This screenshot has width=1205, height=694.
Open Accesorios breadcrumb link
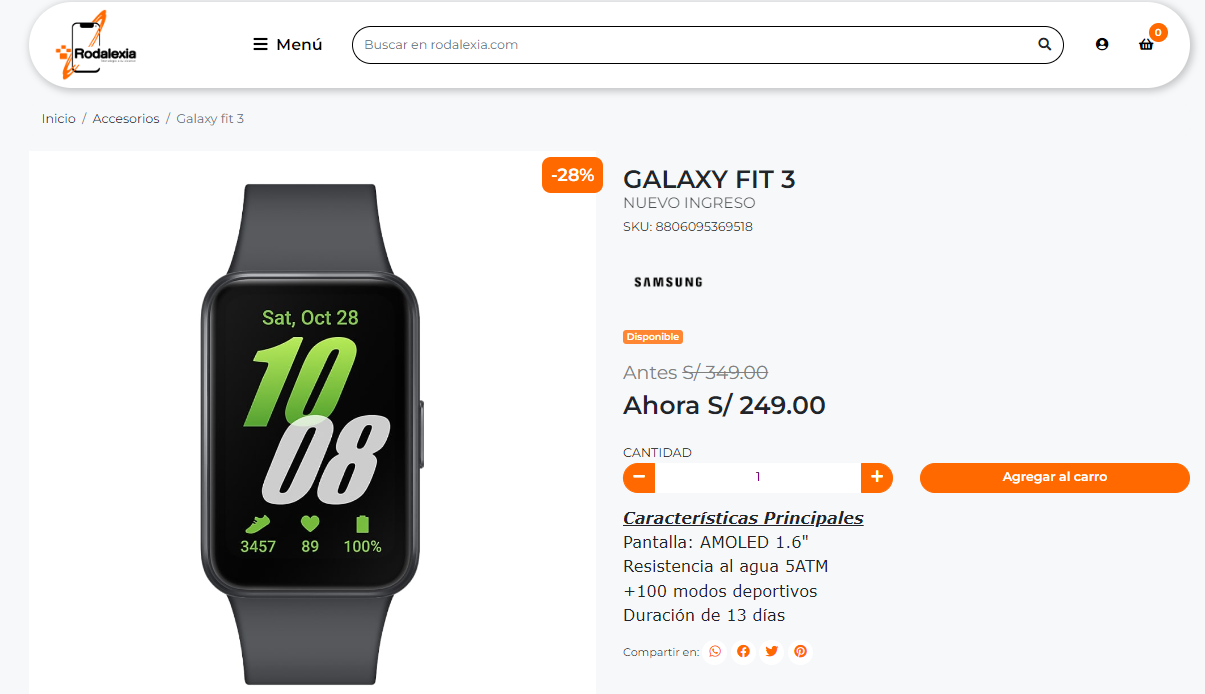point(126,119)
